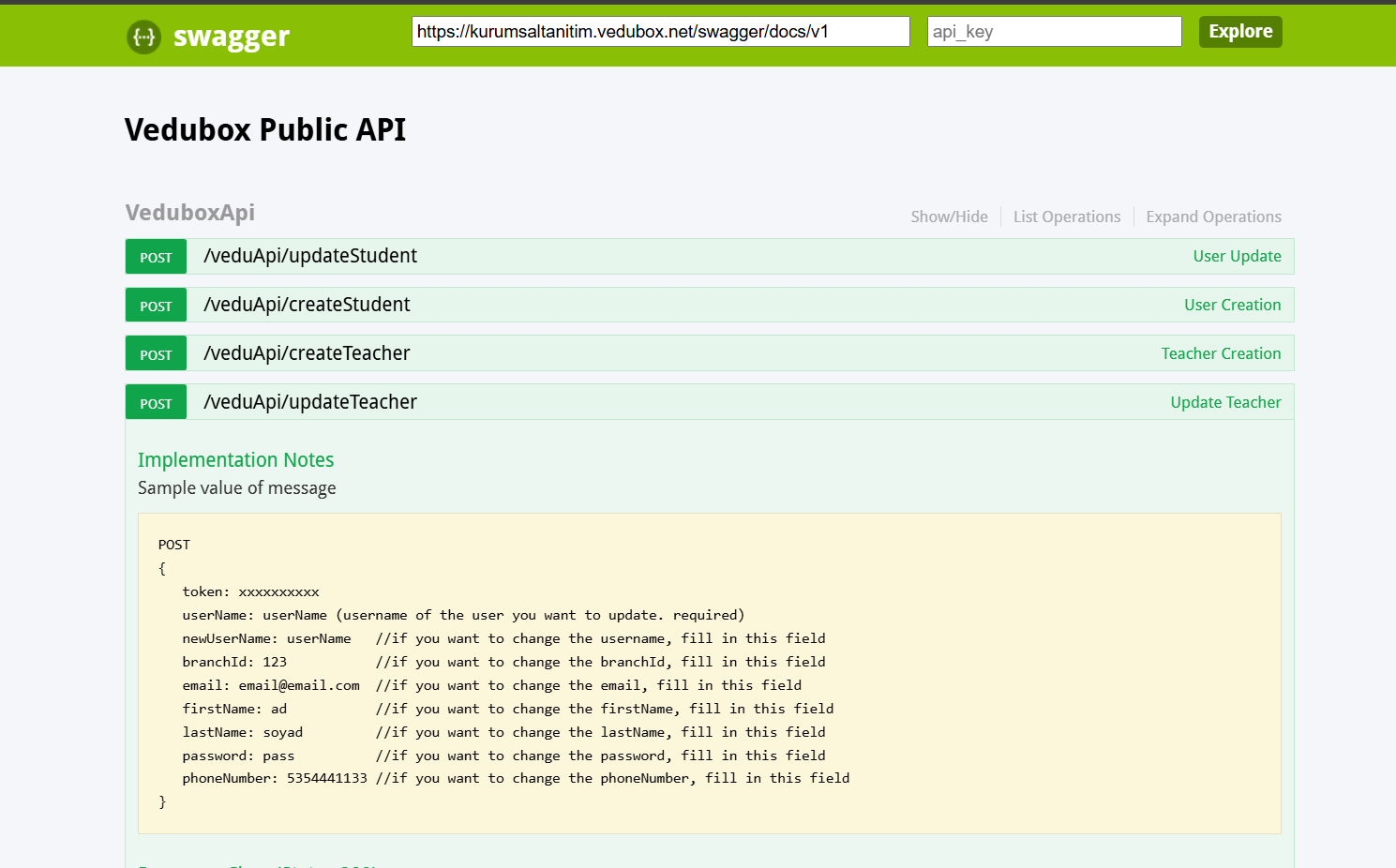The image size is (1396, 868).
Task: Expand the /veduApi/updateStudent endpoint
Action: (x=310, y=256)
